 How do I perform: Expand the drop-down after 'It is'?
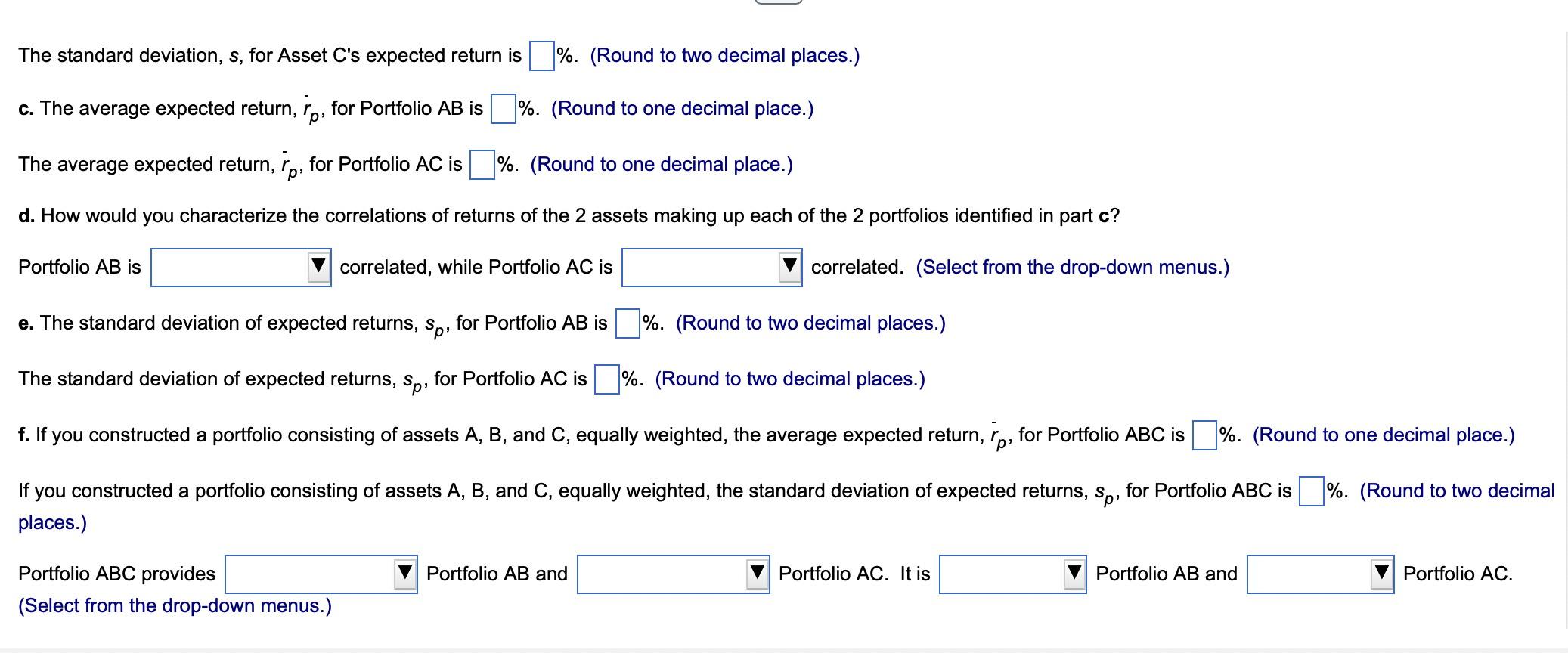tap(1013, 574)
